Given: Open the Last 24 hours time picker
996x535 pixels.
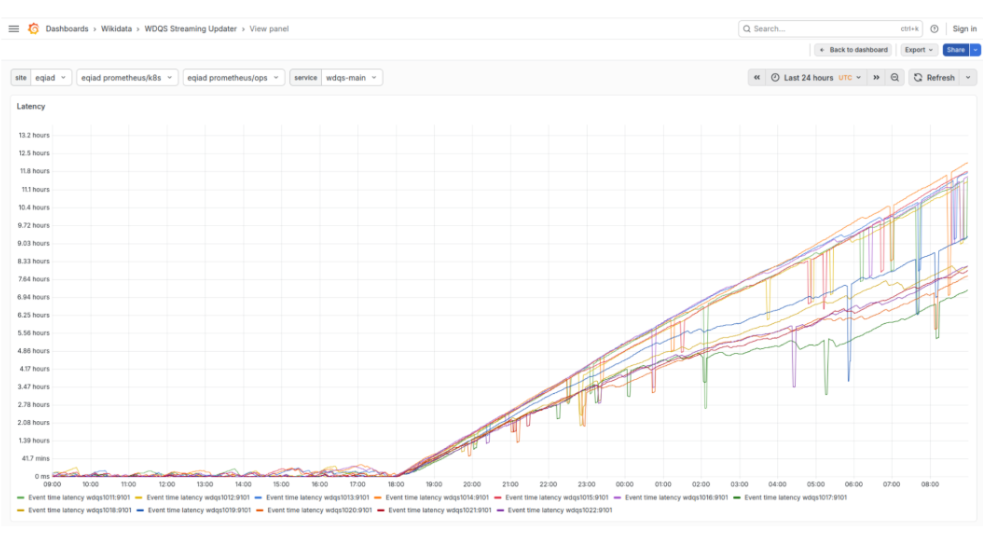Looking at the screenshot, I should pos(816,78).
